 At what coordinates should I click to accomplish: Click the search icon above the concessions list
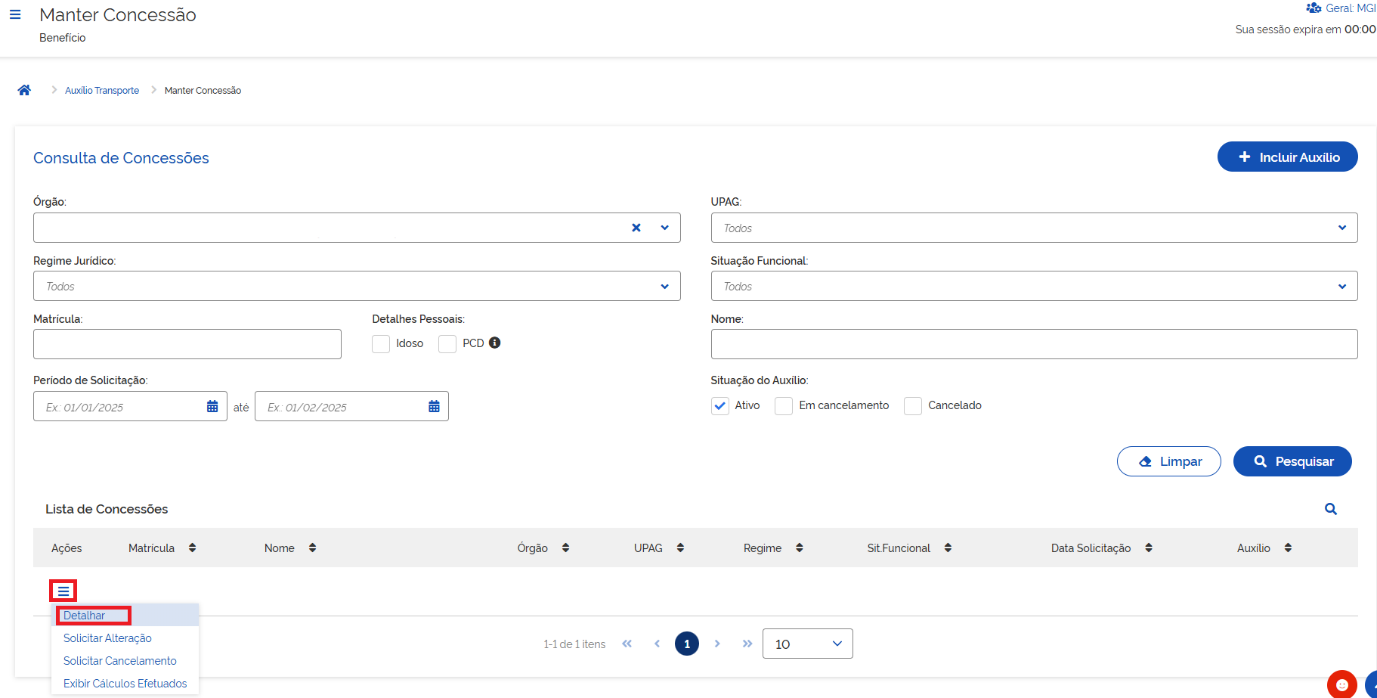[x=1330, y=509]
